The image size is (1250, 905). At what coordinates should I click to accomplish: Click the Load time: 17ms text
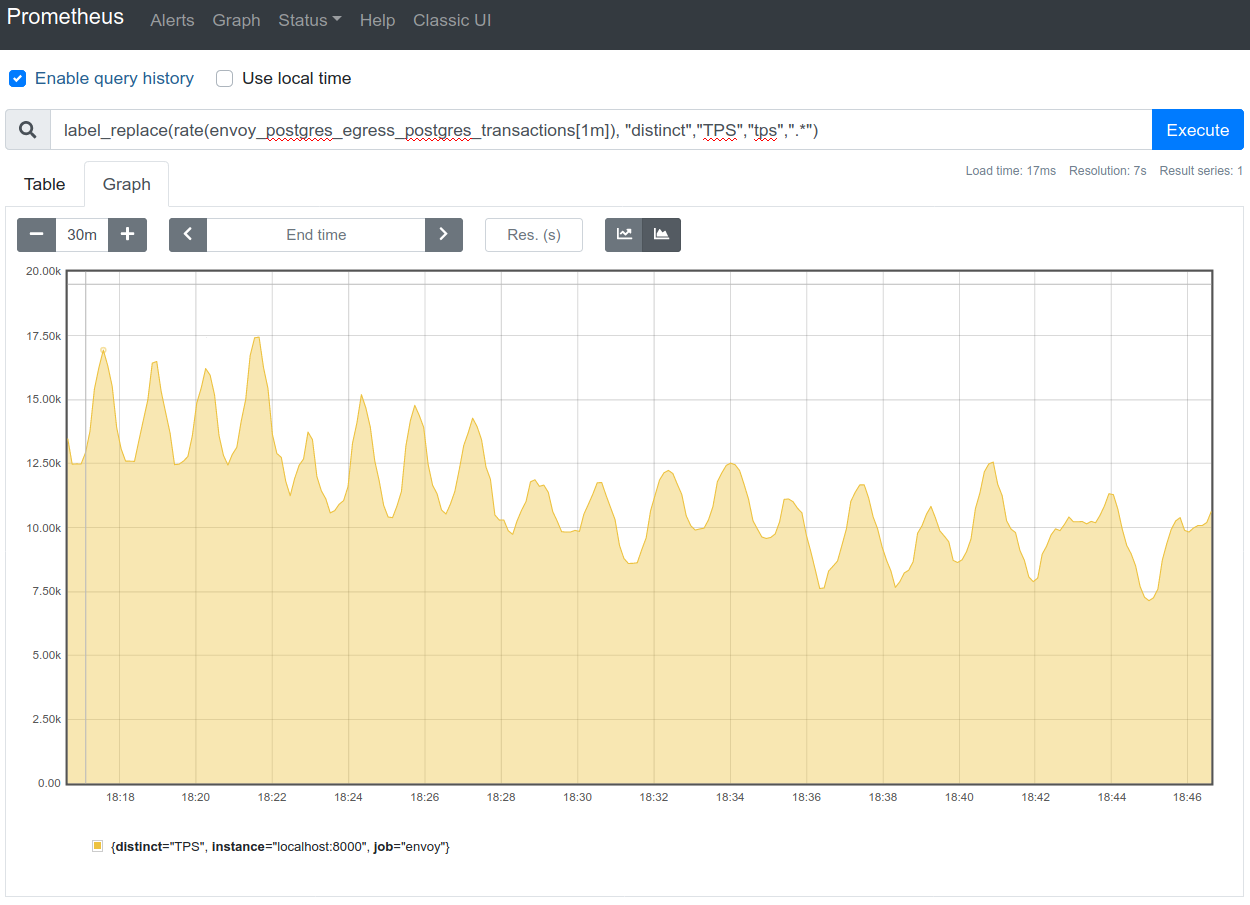click(x=1010, y=171)
